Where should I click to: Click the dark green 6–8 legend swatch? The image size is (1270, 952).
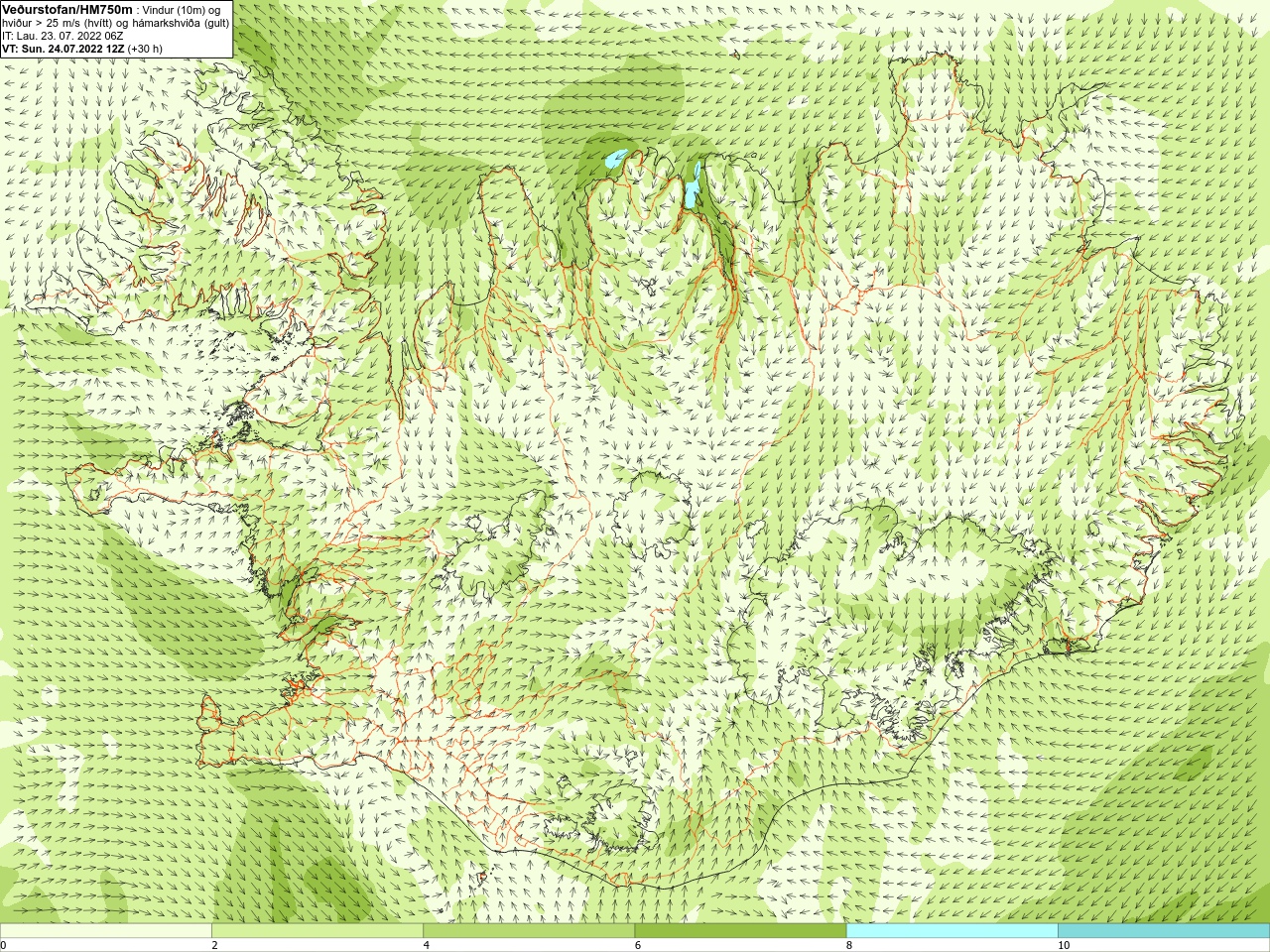(x=740, y=931)
